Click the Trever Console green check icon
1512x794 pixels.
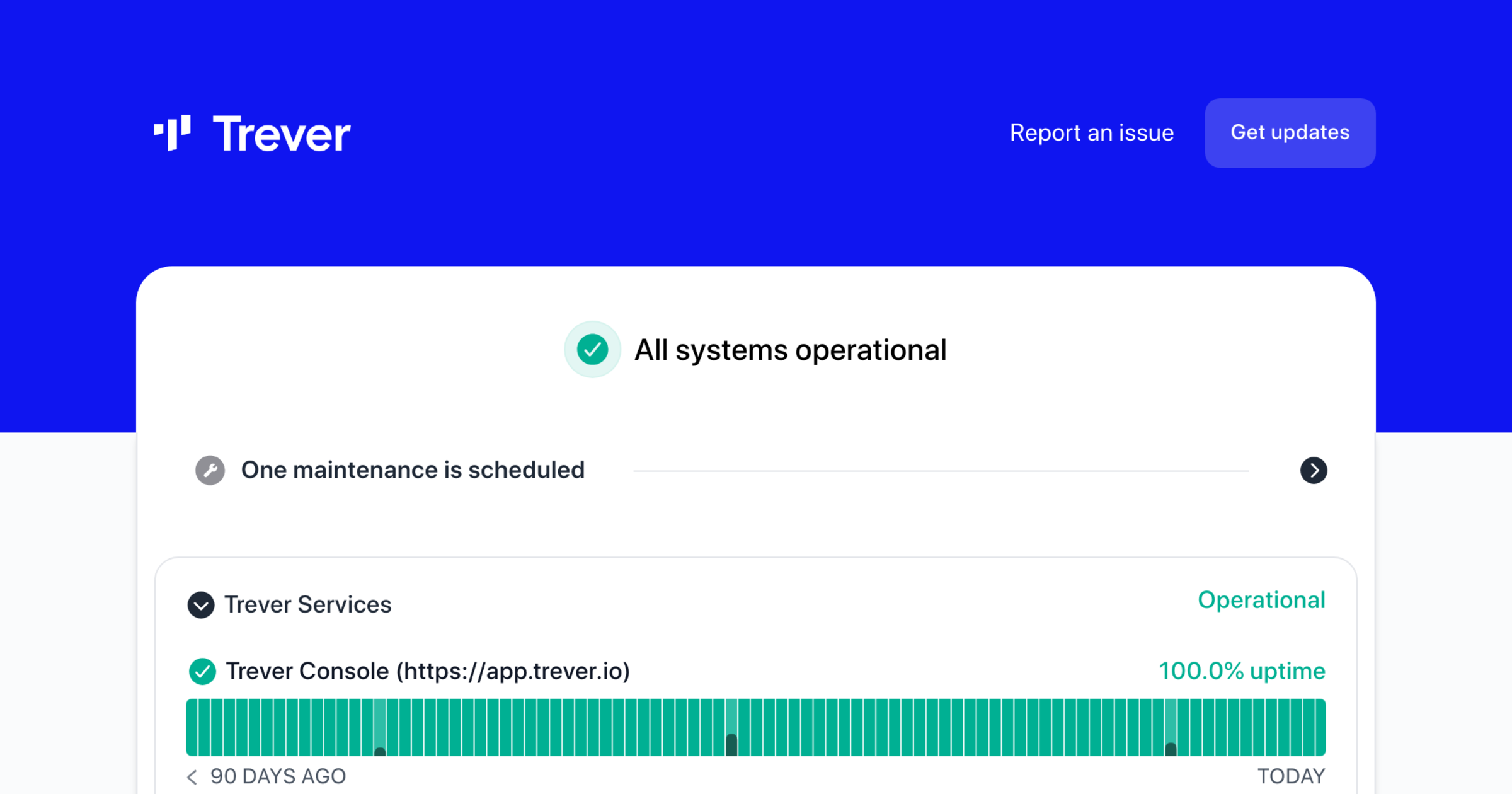[202, 671]
